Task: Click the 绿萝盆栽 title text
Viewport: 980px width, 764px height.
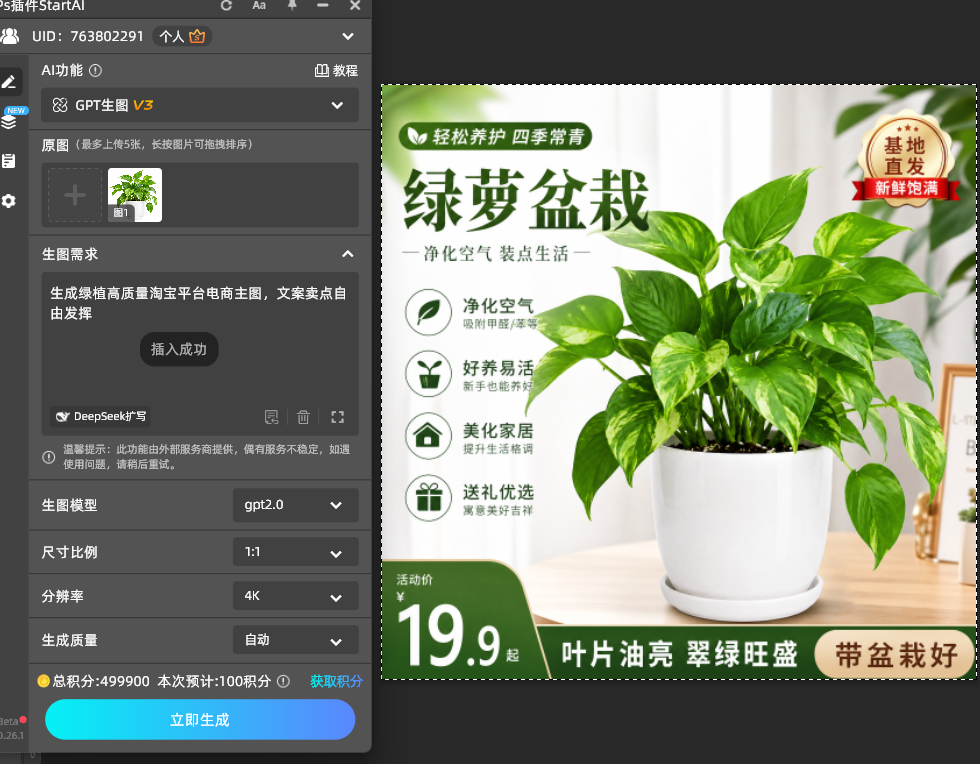Action: (526, 200)
